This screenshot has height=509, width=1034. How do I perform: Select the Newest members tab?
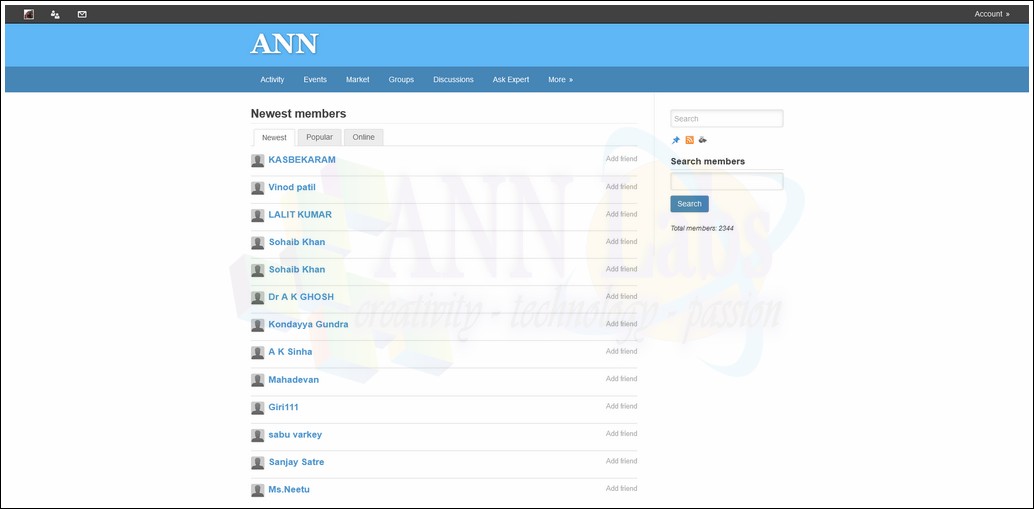(x=274, y=137)
